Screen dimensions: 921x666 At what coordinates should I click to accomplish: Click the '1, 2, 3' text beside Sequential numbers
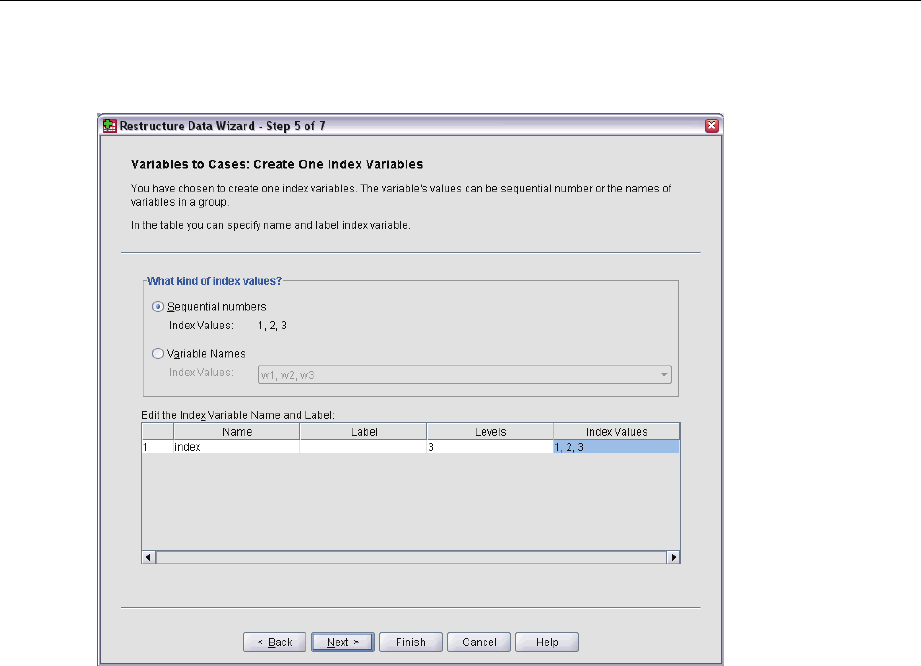pos(272,325)
